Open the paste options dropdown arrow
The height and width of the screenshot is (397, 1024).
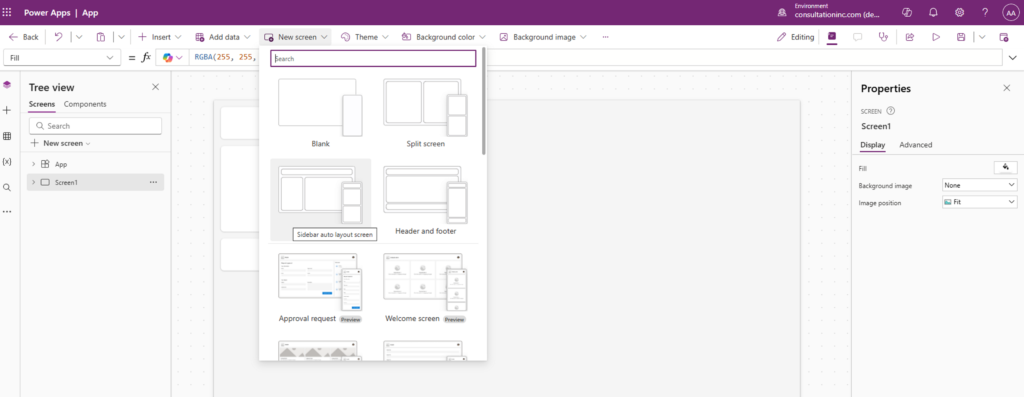coord(121,37)
